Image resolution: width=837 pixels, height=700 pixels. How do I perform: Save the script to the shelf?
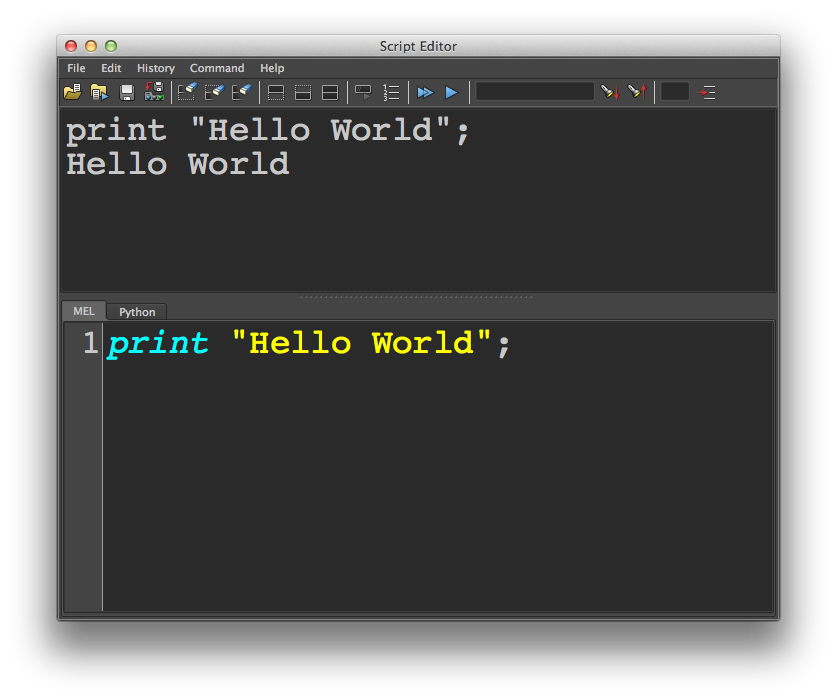point(154,92)
